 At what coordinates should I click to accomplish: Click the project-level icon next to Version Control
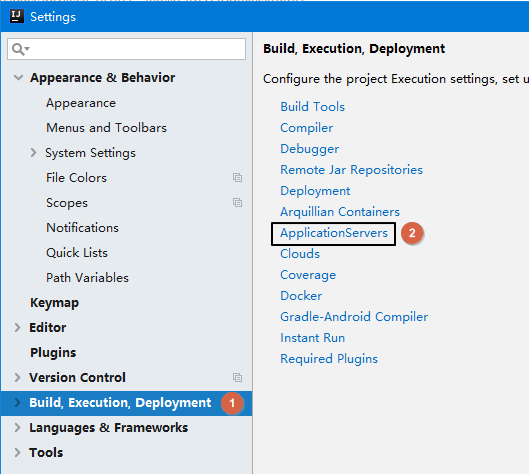[237, 377]
